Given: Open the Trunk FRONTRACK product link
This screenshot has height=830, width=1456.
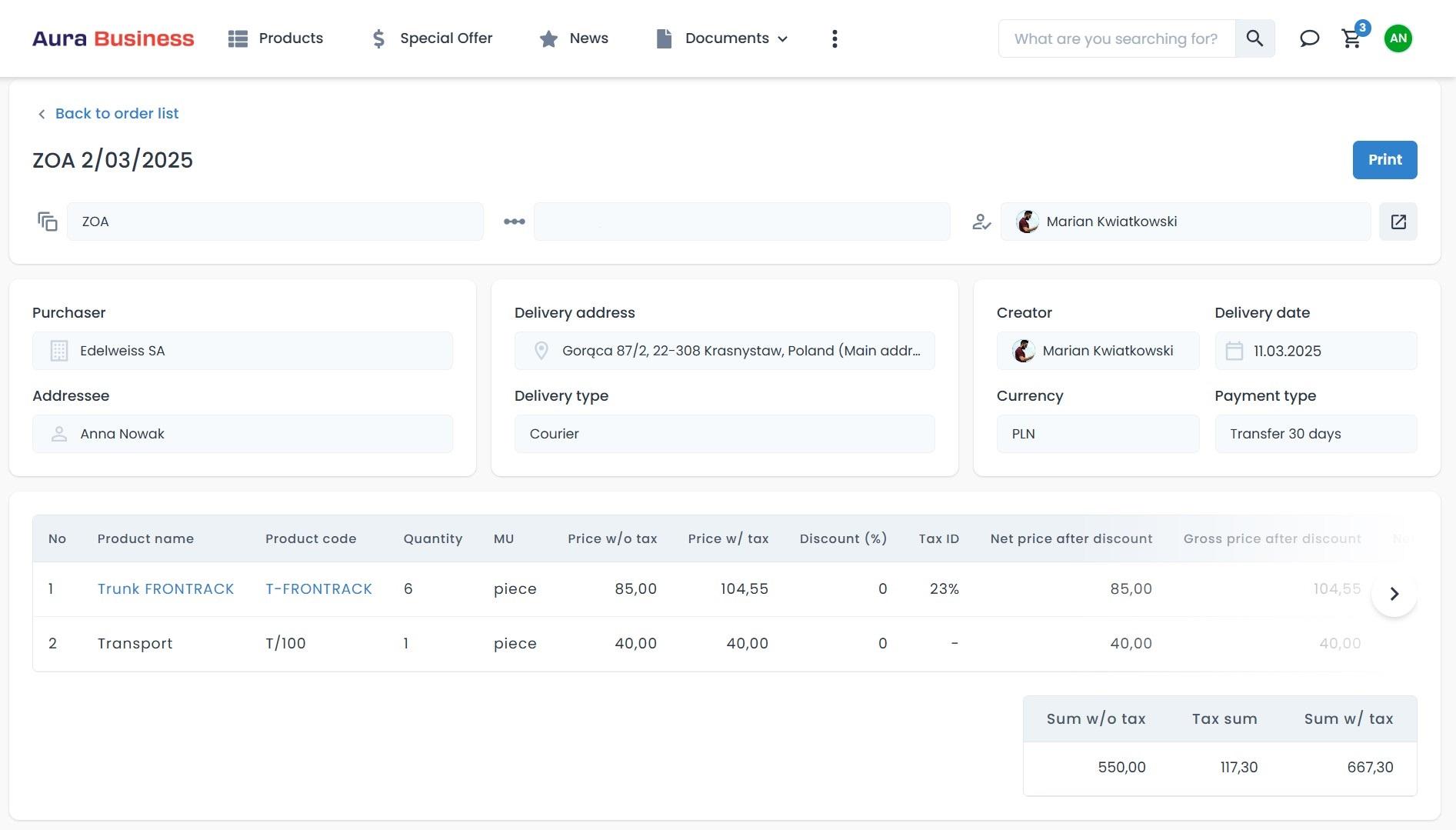Looking at the screenshot, I should pos(165,589).
